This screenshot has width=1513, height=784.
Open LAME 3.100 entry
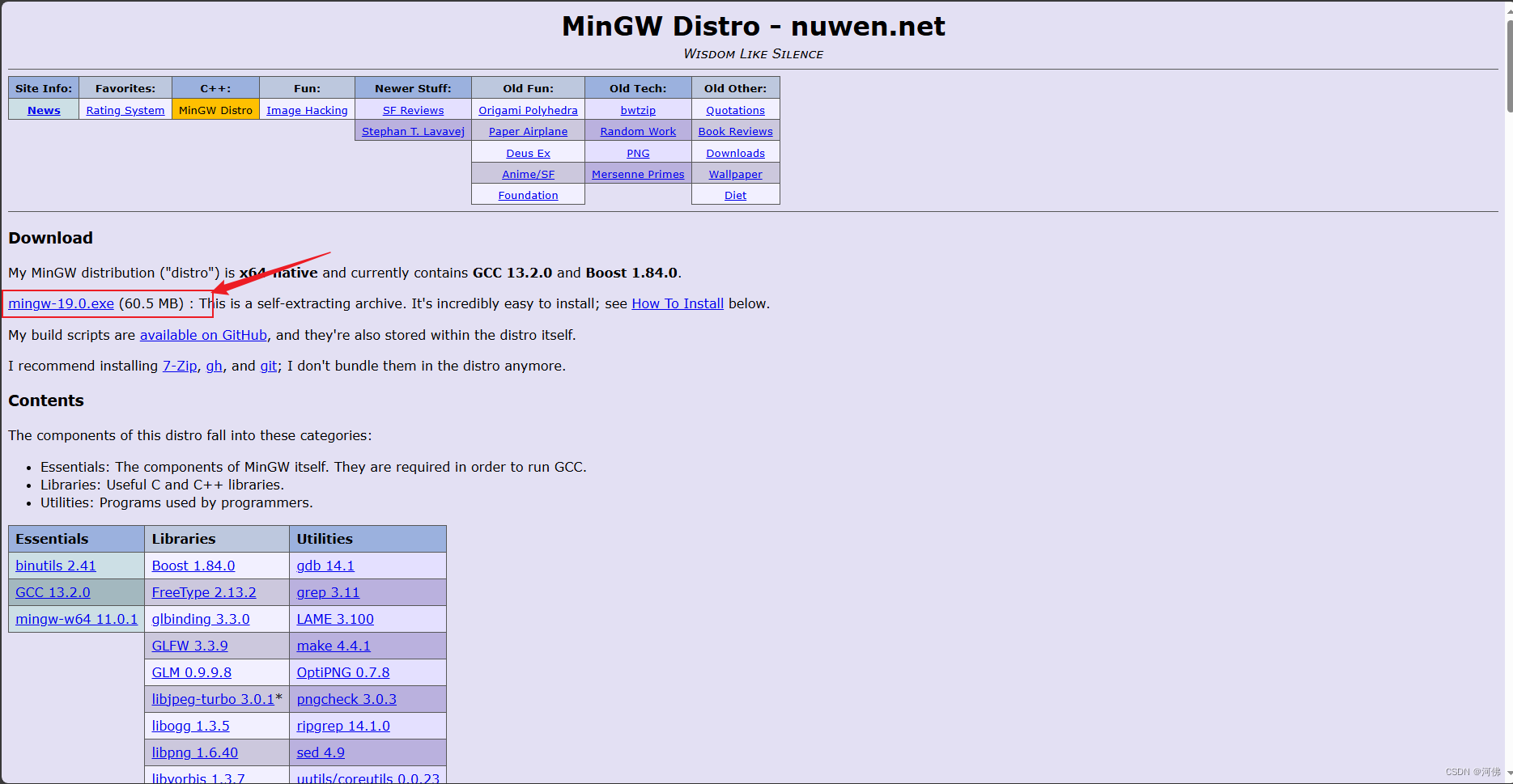point(335,619)
